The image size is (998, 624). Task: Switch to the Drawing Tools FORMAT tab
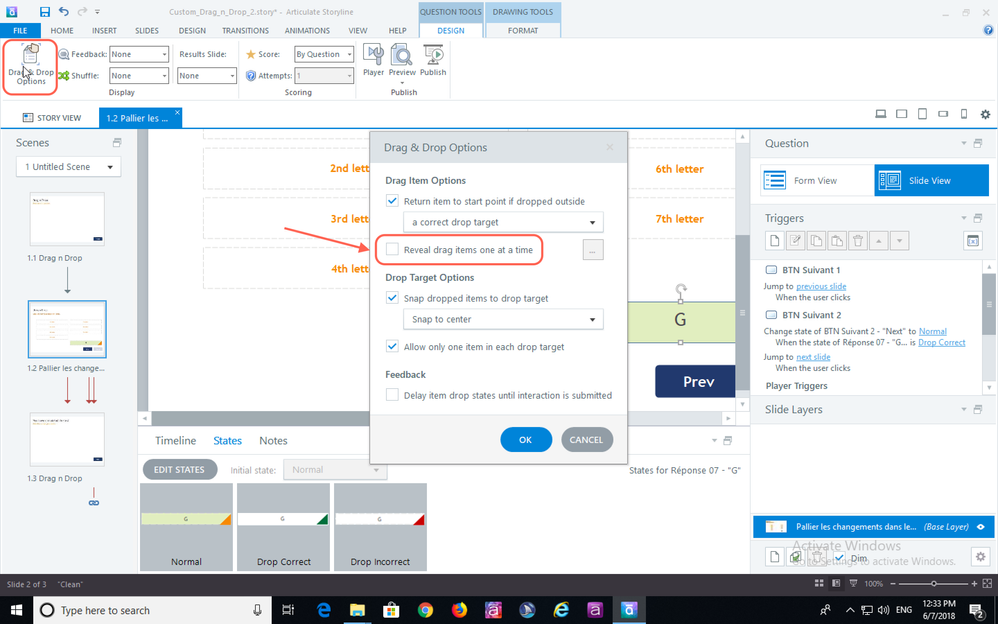click(x=523, y=30)
